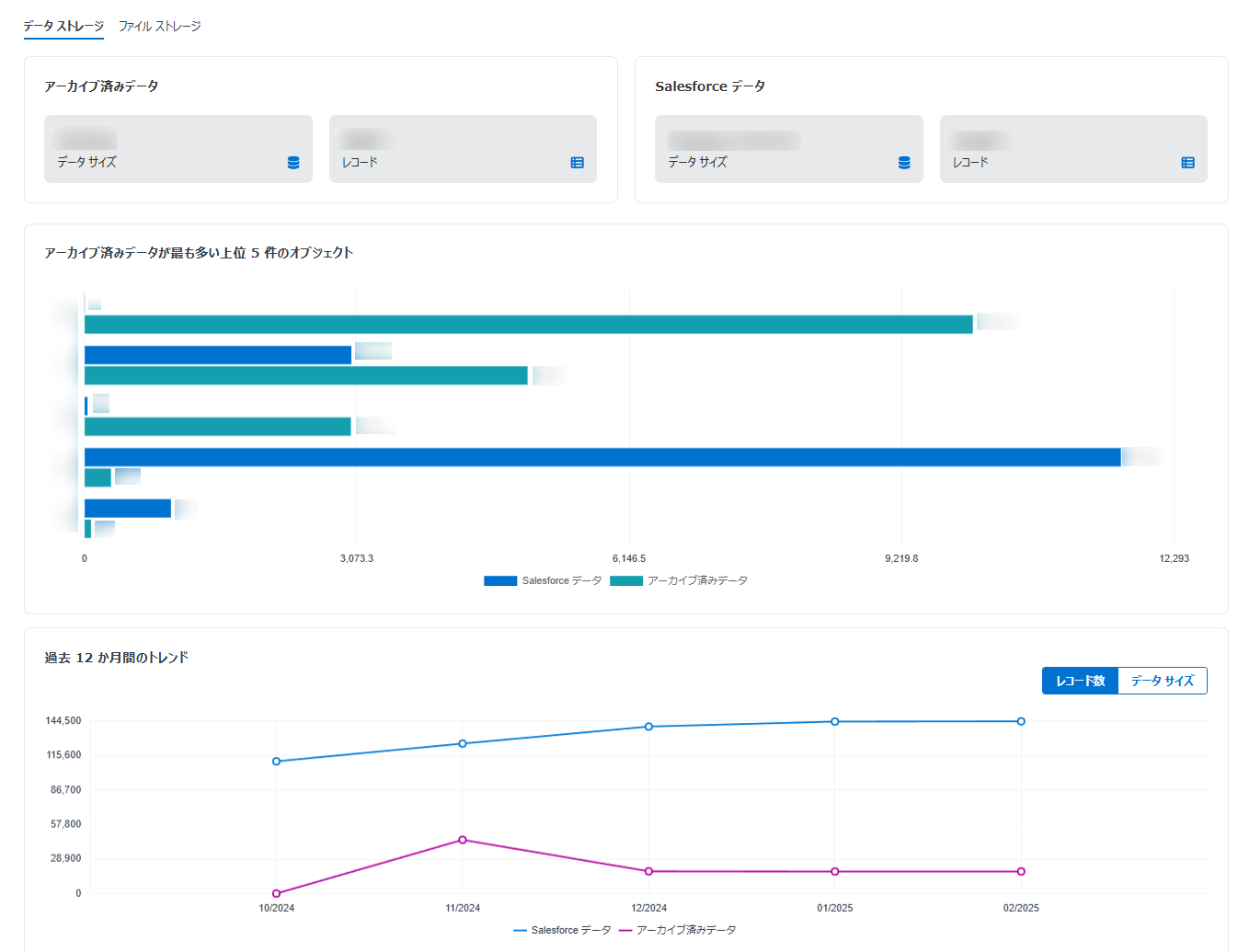Open the Salesforce レコード summary card
Image resolution: width=1238 pixels, height=952 pixels.
pyautogui.click(x=1072, y=149)
